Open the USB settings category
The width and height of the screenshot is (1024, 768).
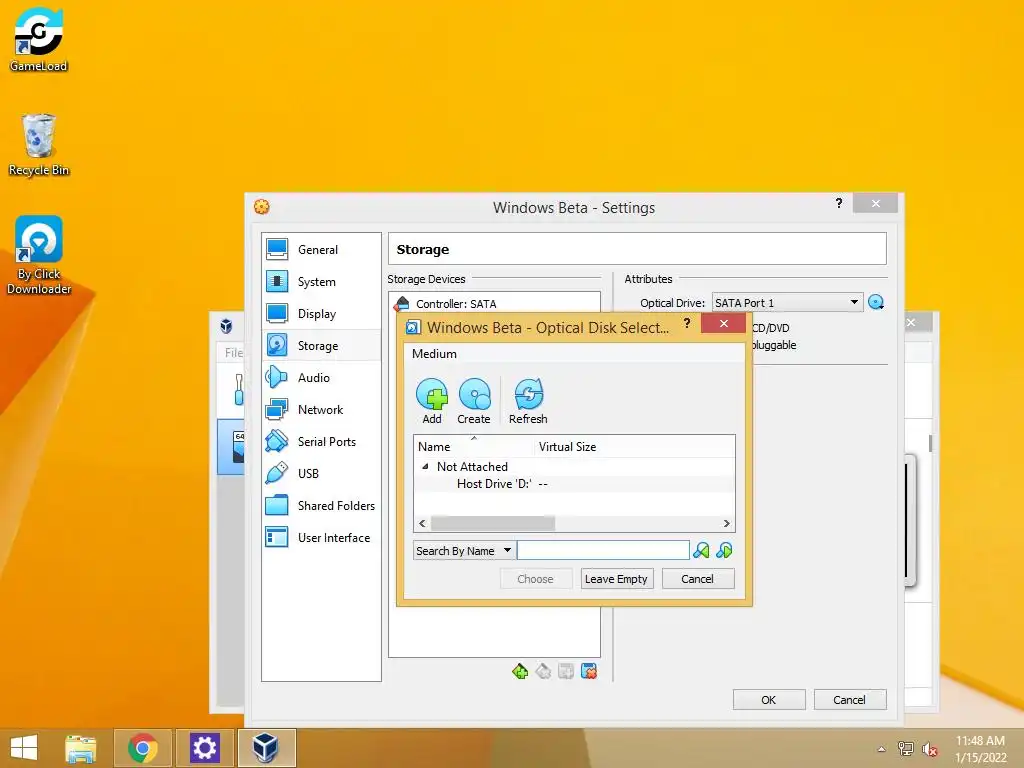321,473
